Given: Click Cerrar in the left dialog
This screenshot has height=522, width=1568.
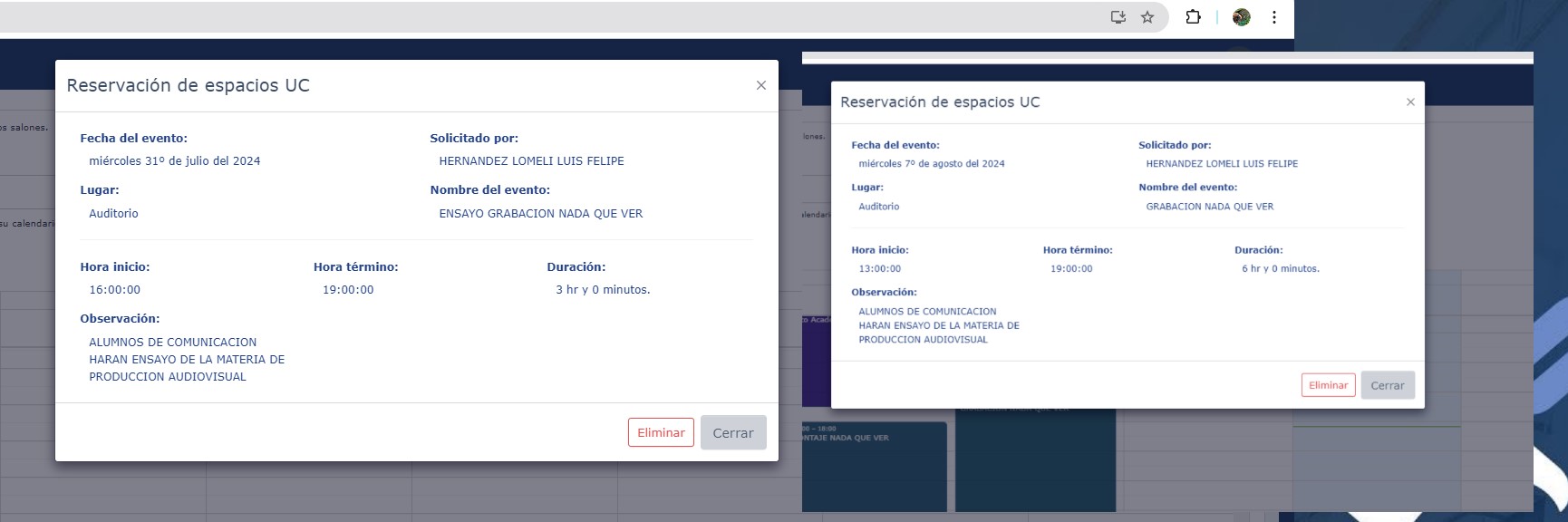Looking at the screenshot, I should coord(733,432).
